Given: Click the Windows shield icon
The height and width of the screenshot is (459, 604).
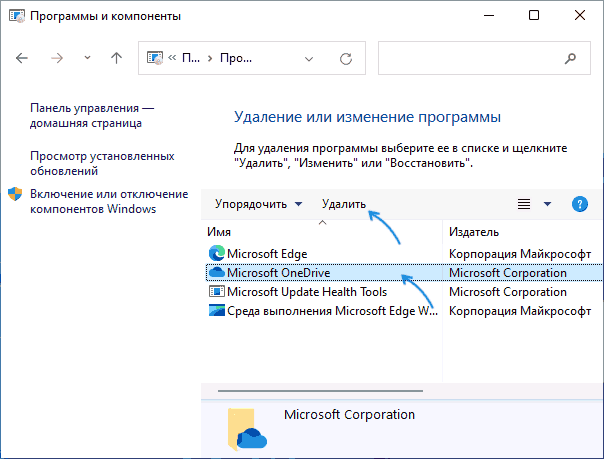Looking at the screenshot, I should tap(15, 194).
